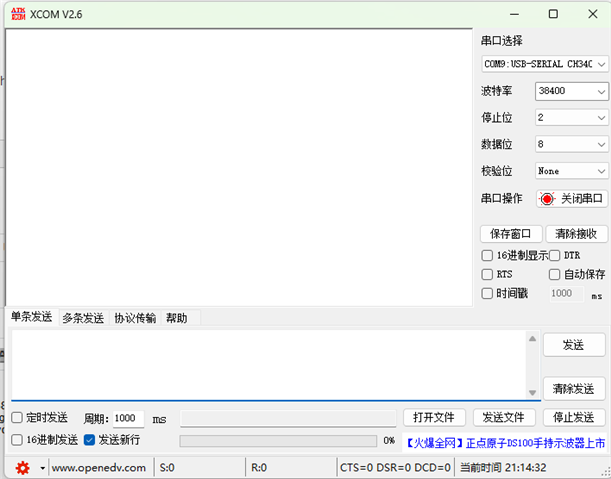Enable the 时间戳 checkbox

pos(487,293)
